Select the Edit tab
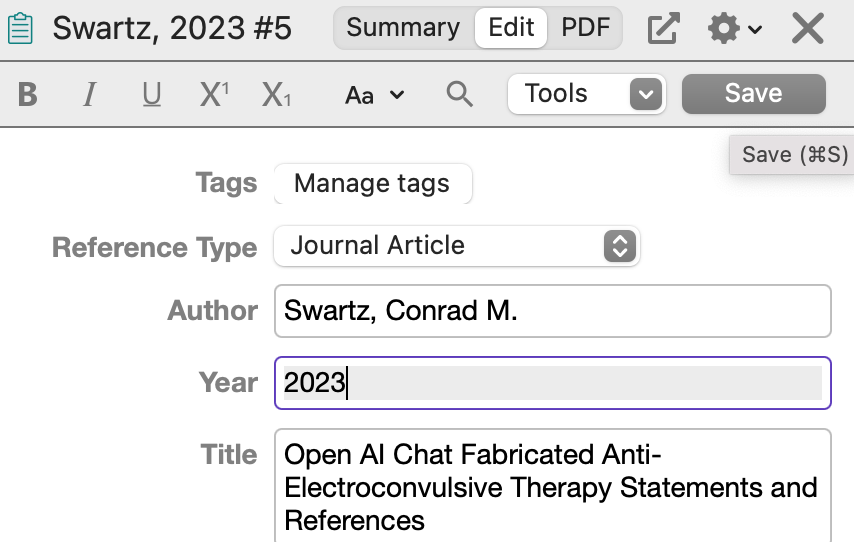Screen dimensions: 854x542 click(511, 28)
